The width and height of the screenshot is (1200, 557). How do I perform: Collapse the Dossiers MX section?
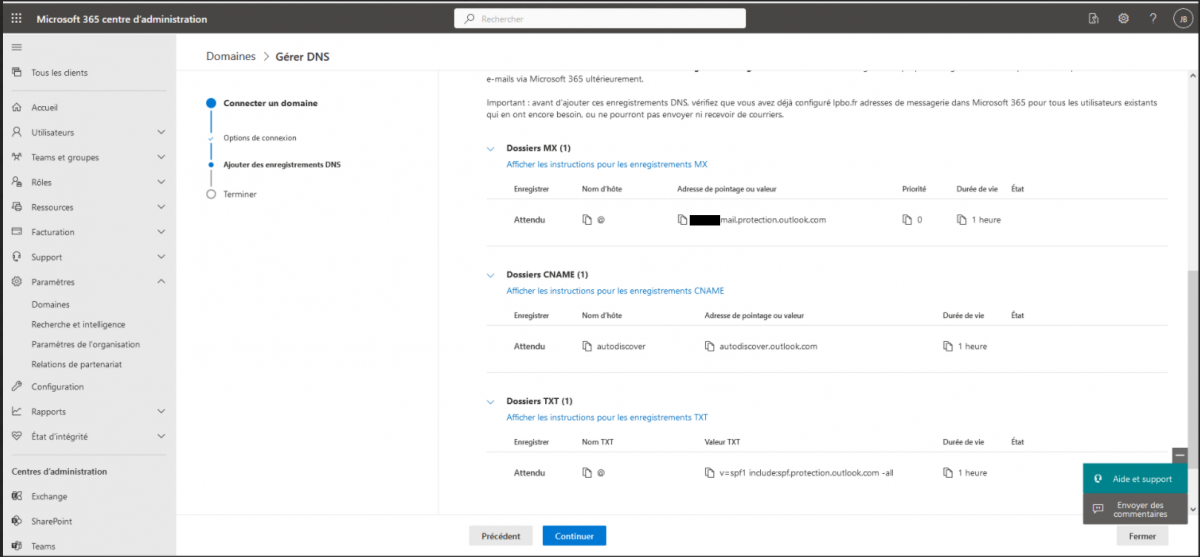pos(491,148)
